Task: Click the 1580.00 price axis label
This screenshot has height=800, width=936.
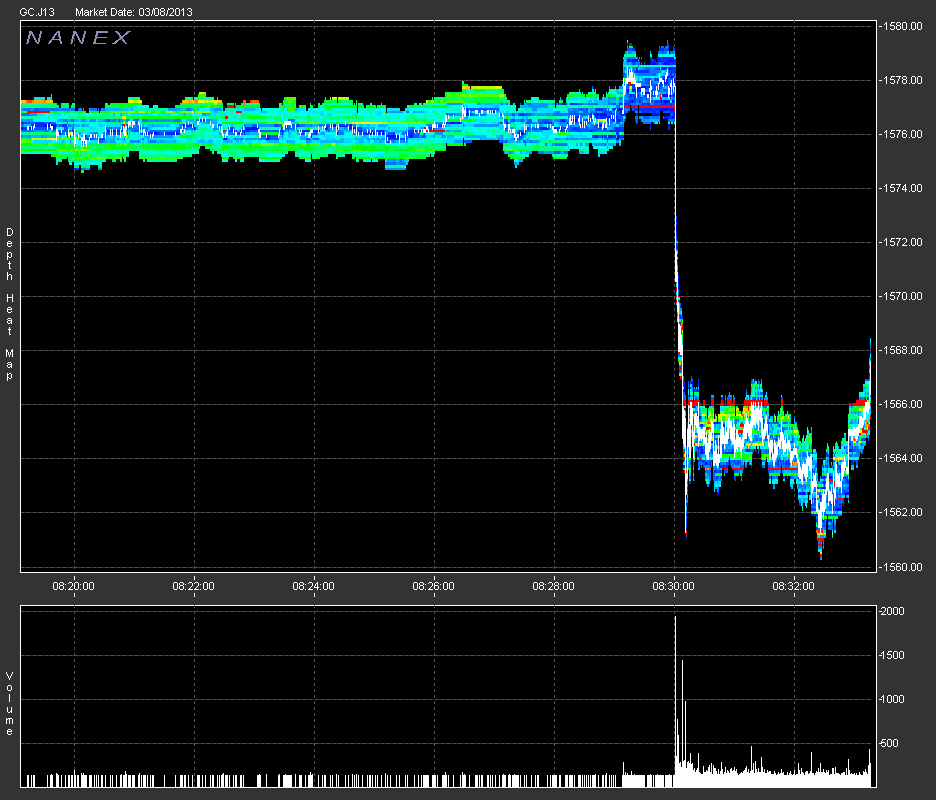Action: (902, 26)
